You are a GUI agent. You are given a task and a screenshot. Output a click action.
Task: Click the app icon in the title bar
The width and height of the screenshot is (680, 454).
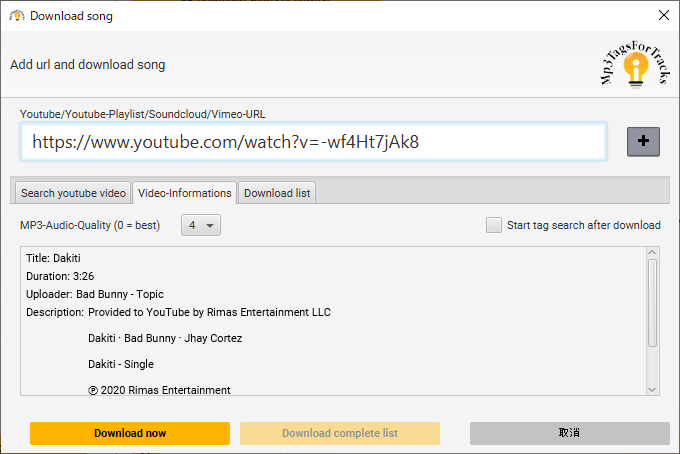tap(16, 16)
